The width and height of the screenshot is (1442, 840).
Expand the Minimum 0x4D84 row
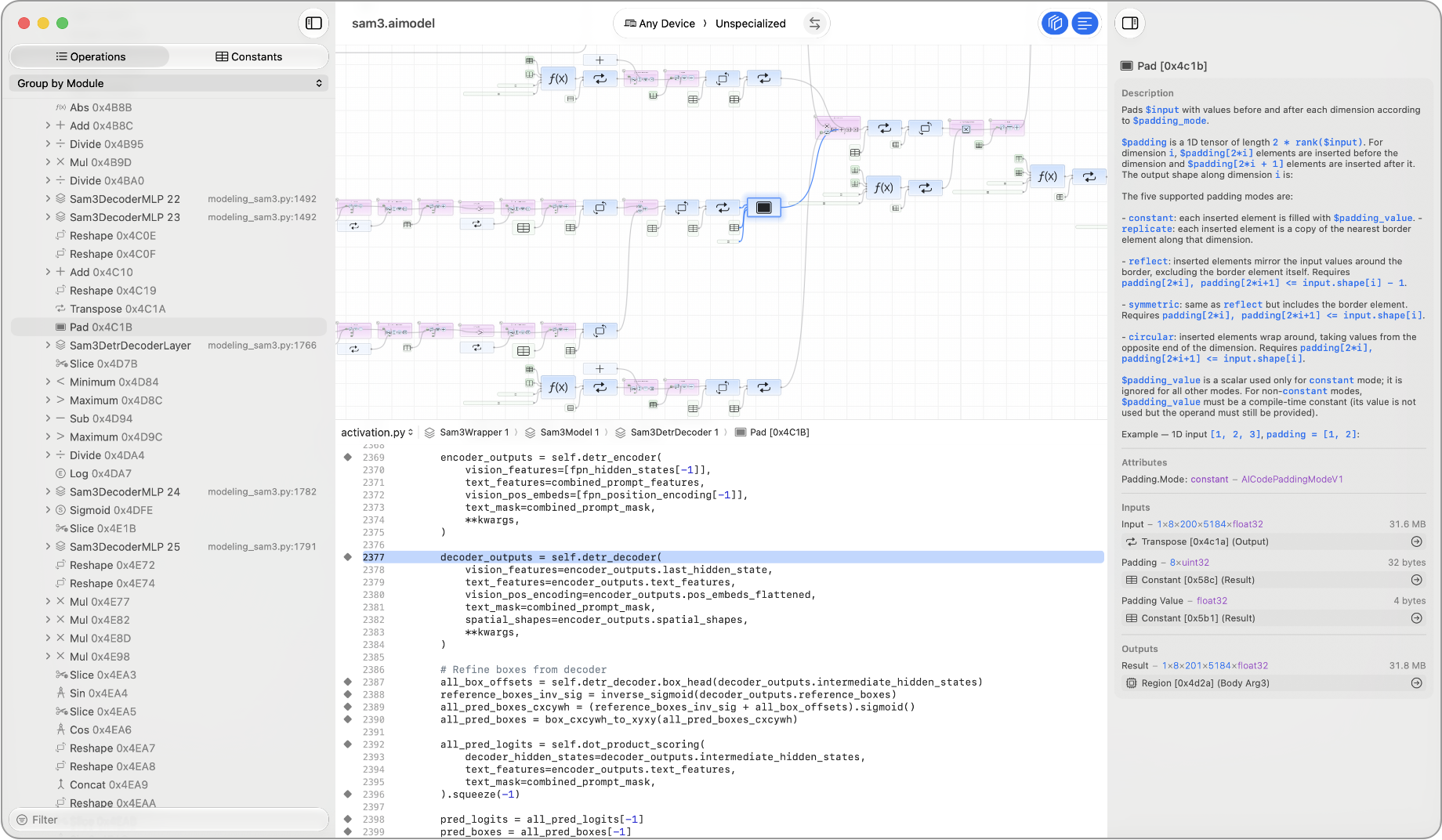tap(48, 382)
